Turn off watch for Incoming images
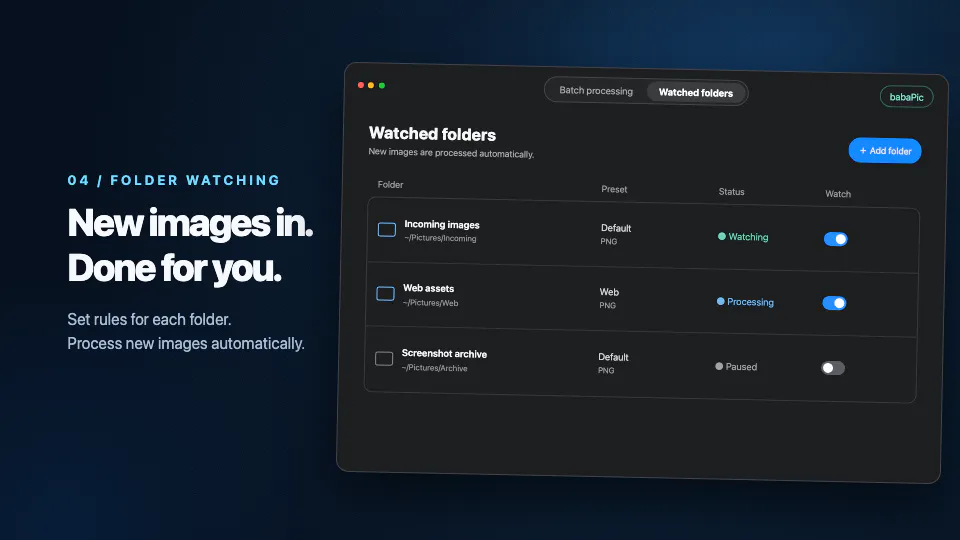 point(836,239)
